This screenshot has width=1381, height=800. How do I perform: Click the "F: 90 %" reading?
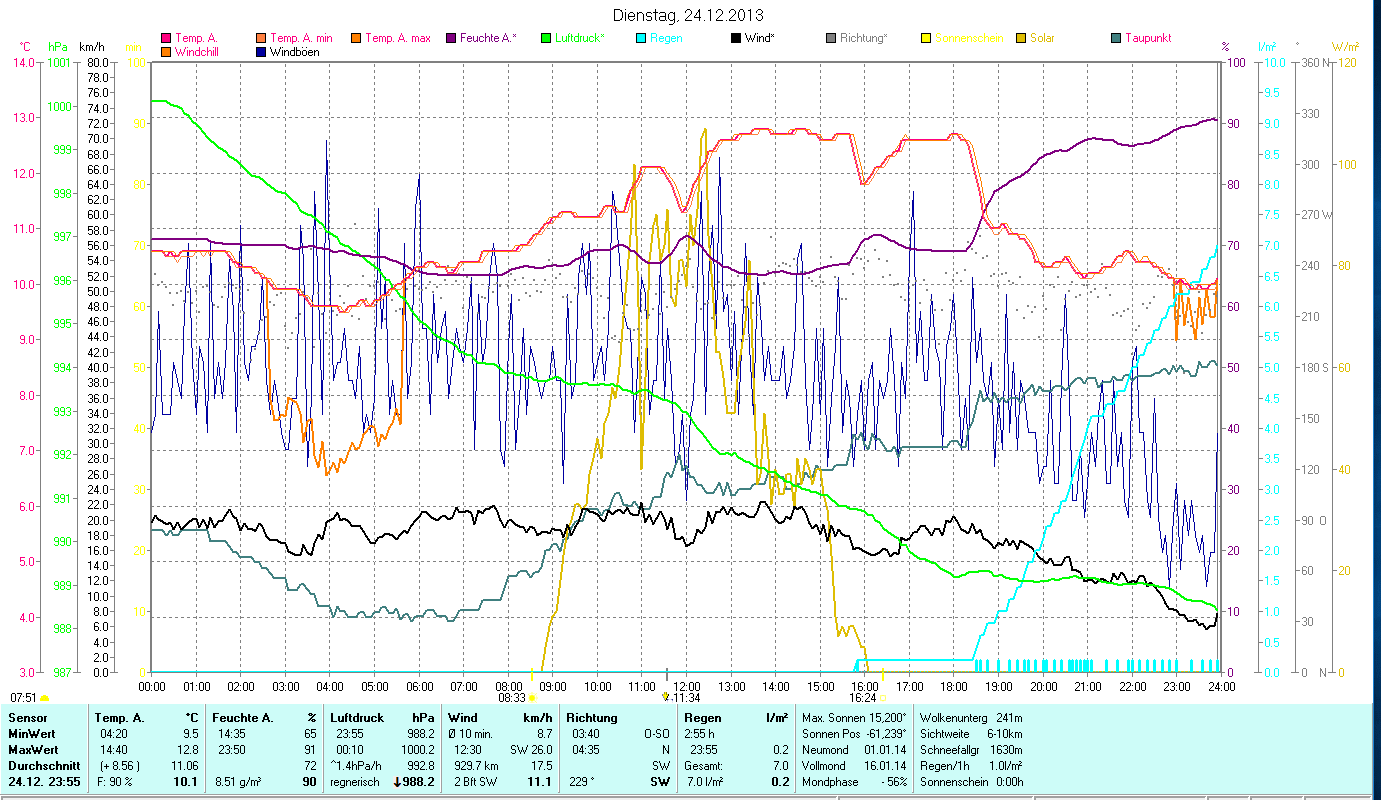(113, 782)
